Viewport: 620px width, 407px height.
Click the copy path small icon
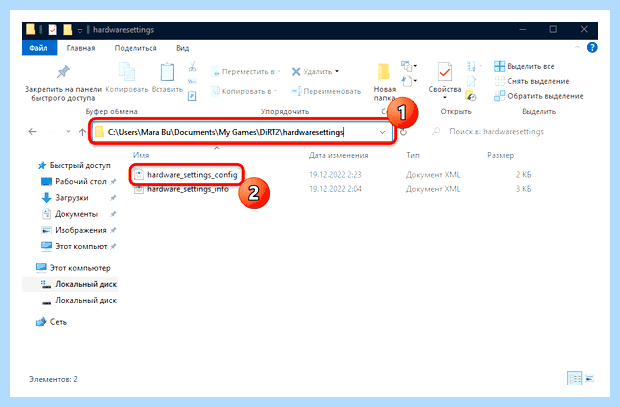[x=192, y=81]
